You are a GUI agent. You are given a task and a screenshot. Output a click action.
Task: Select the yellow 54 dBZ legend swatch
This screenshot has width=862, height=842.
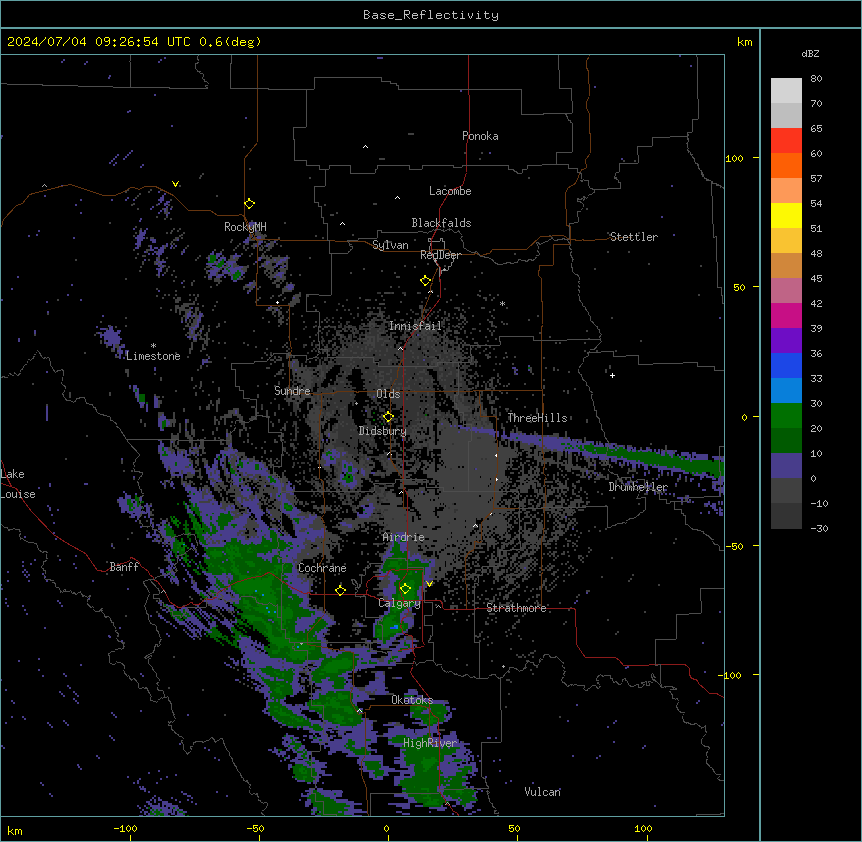coord(786,215)
